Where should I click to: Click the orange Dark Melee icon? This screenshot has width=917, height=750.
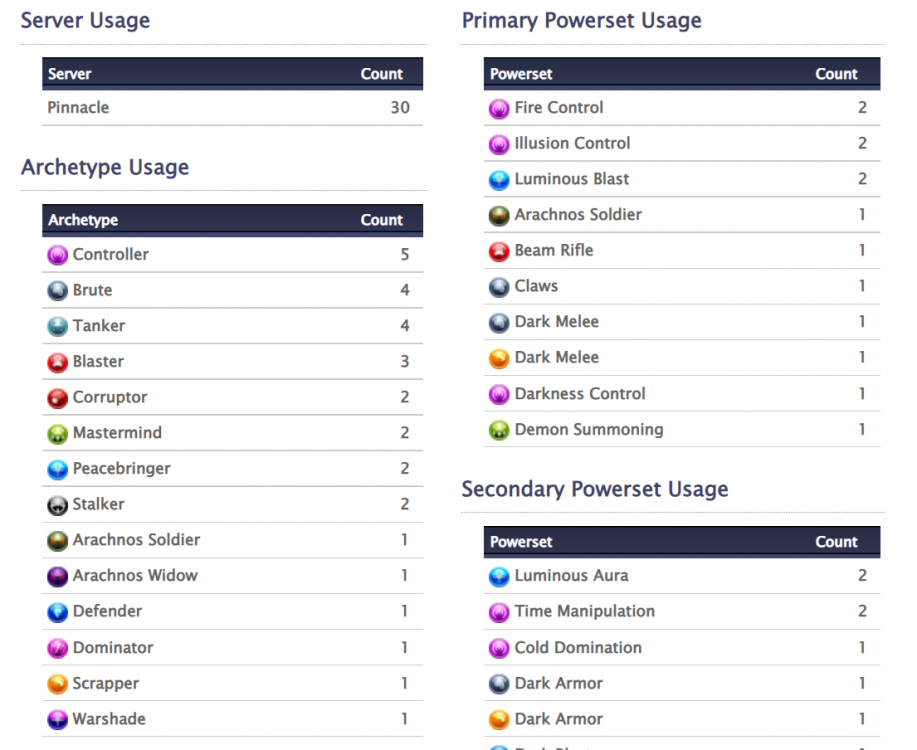tap(499, 358)
